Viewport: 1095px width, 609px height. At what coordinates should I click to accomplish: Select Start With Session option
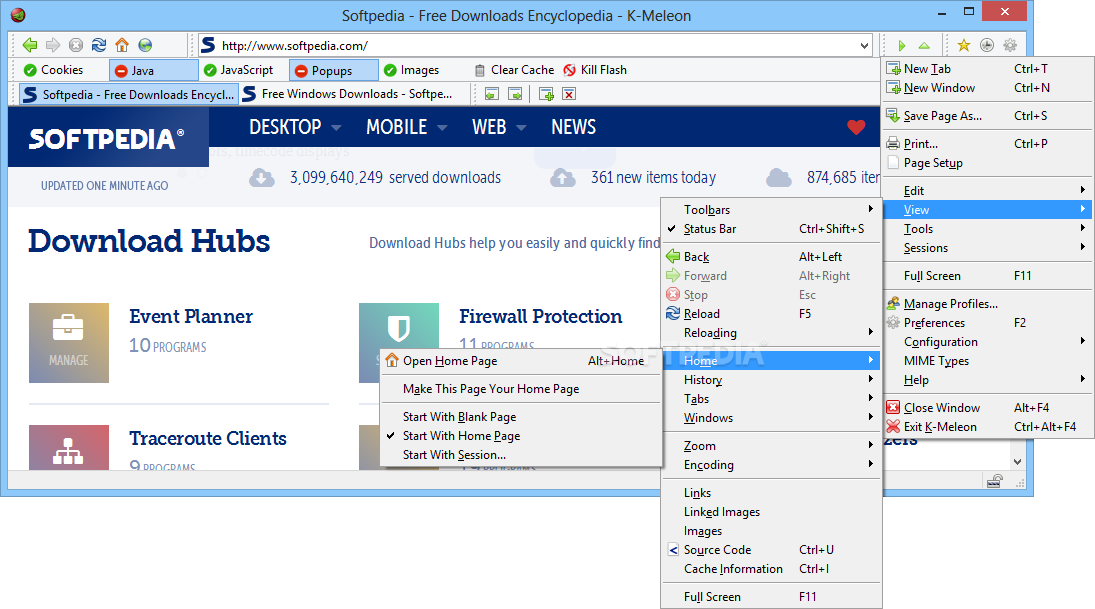pyautogui.click(x=520, y=455)
